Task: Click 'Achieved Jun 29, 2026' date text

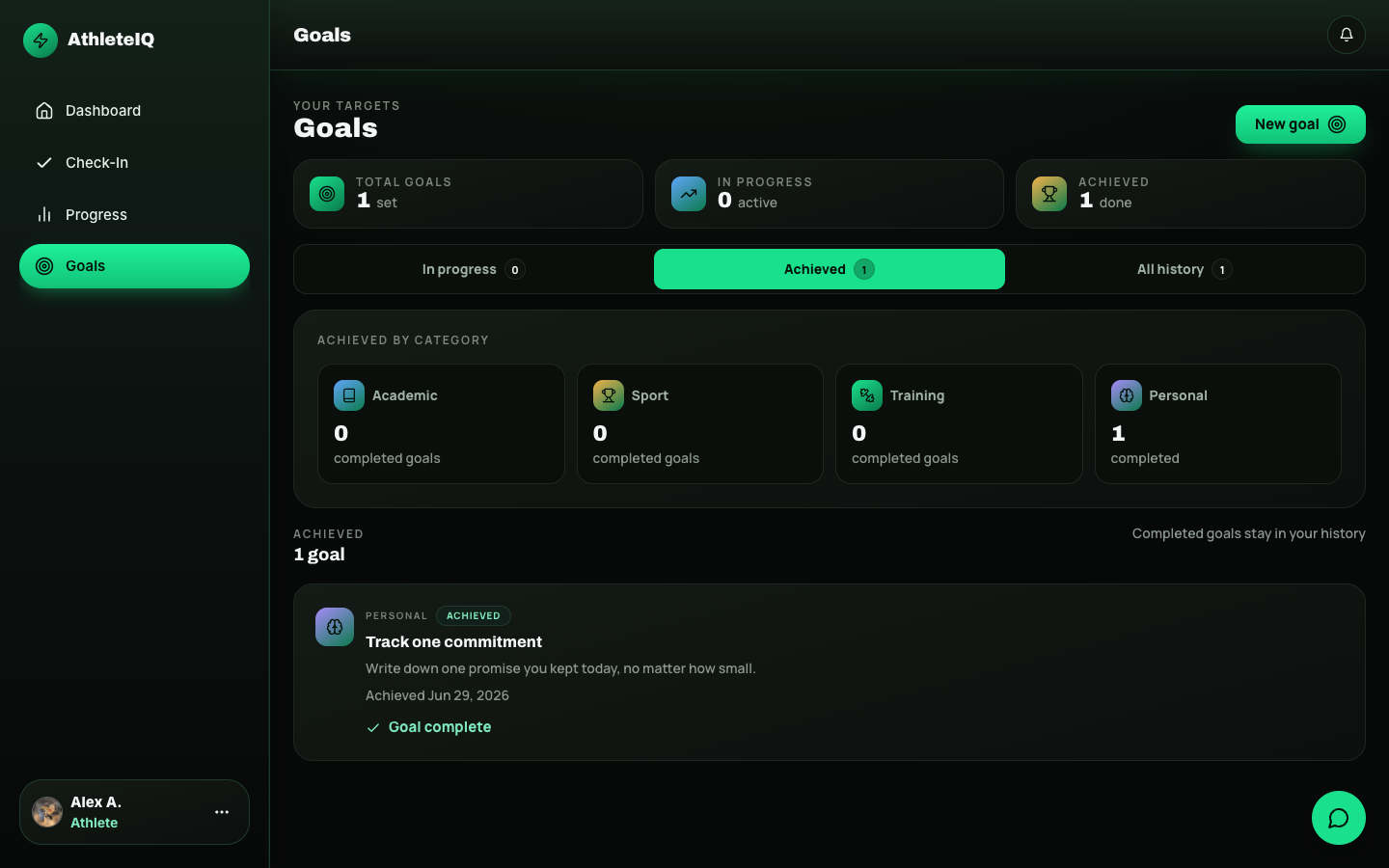Action: (x=437, y=695)
